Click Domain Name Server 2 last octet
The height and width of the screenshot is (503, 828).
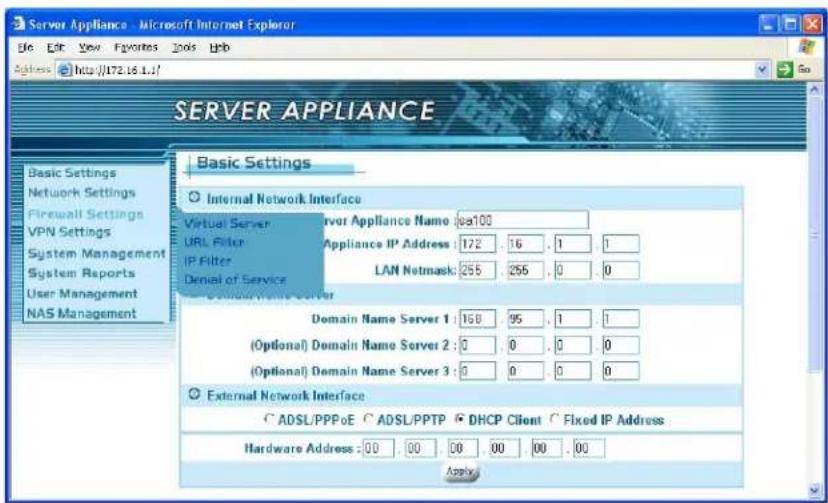pyautogui.click(x=620, y=345)
